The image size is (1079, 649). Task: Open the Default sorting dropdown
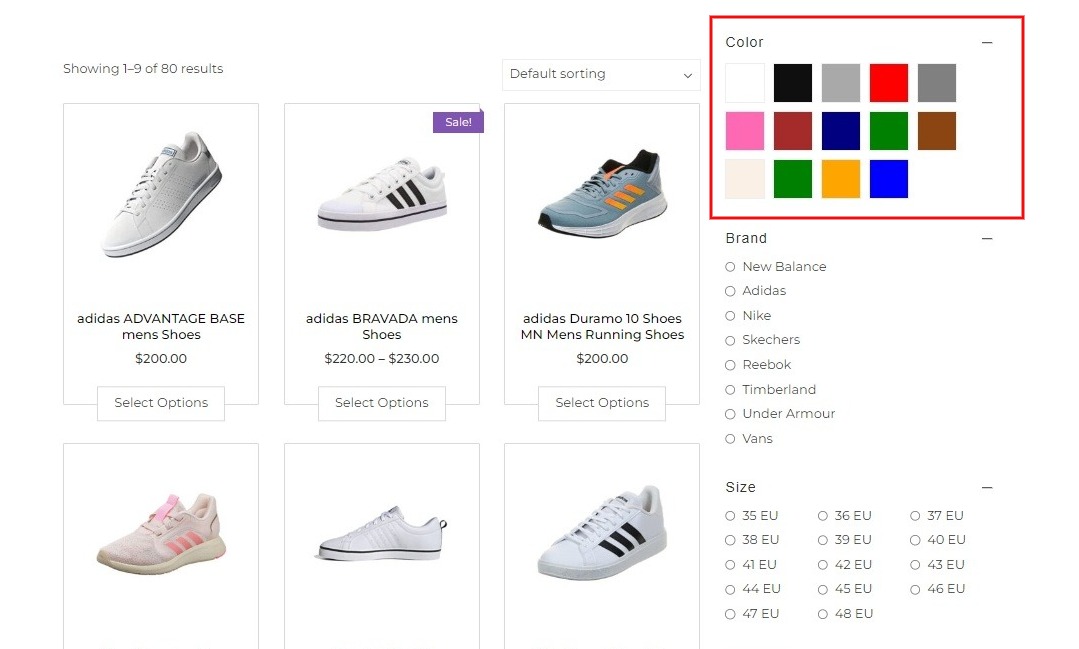(x=601, y=74)
